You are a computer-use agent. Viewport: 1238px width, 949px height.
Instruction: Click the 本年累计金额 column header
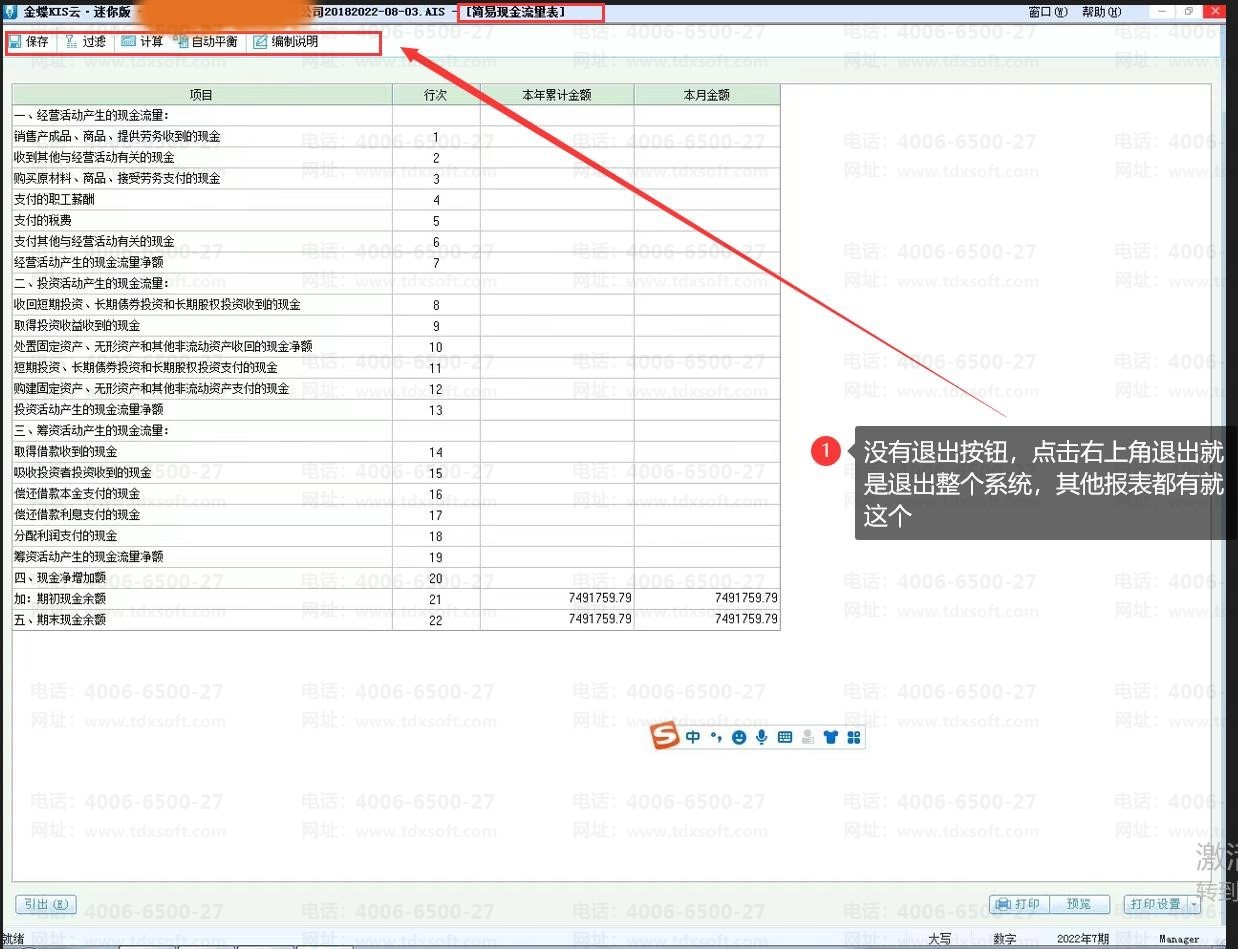557,95
